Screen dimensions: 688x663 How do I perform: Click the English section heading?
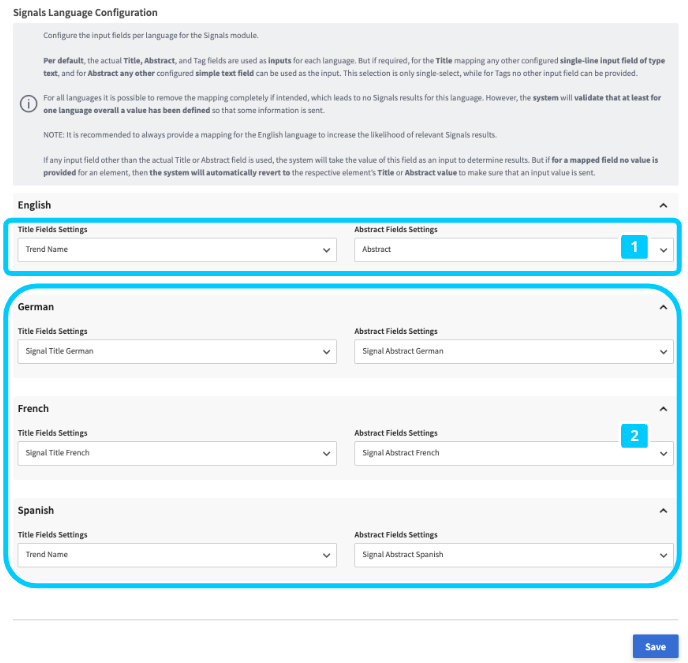[x=35, y=205]
